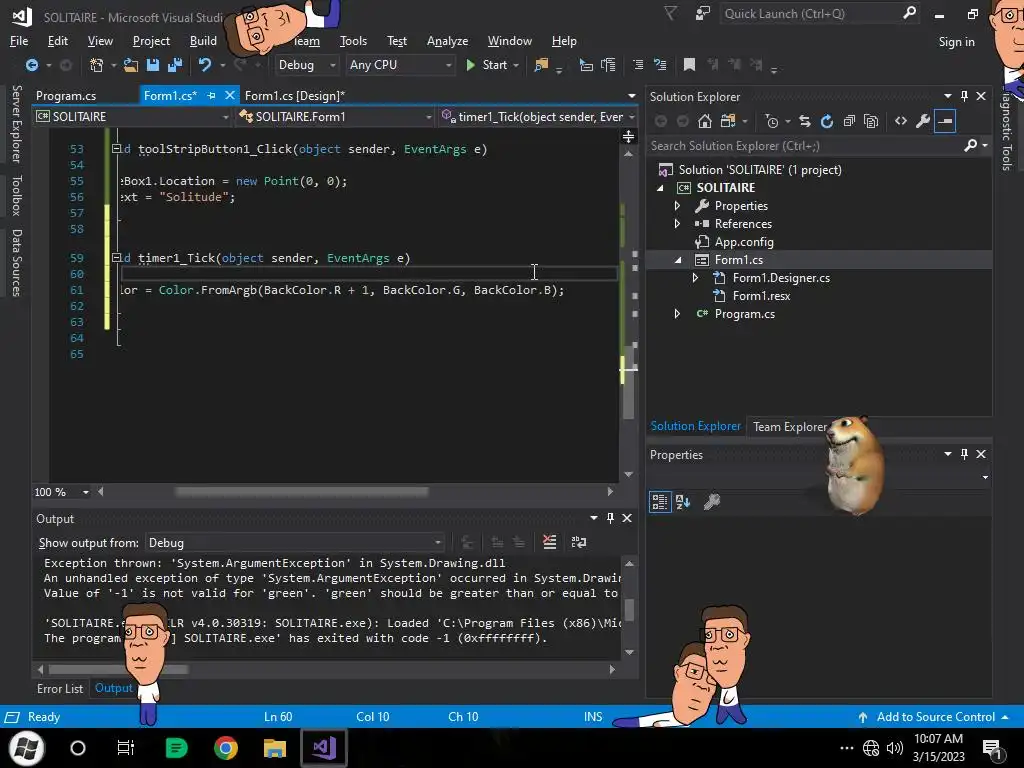
Task: Toggle auto-hide pin on Properties panel
Action: pos(964,454)
